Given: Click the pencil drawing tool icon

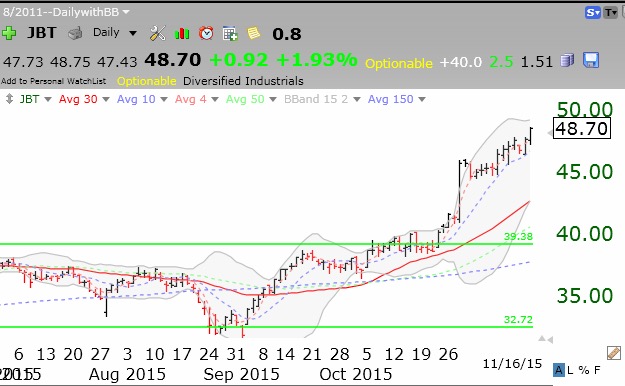Looking at the screenshot, I should tap(614, 353).
